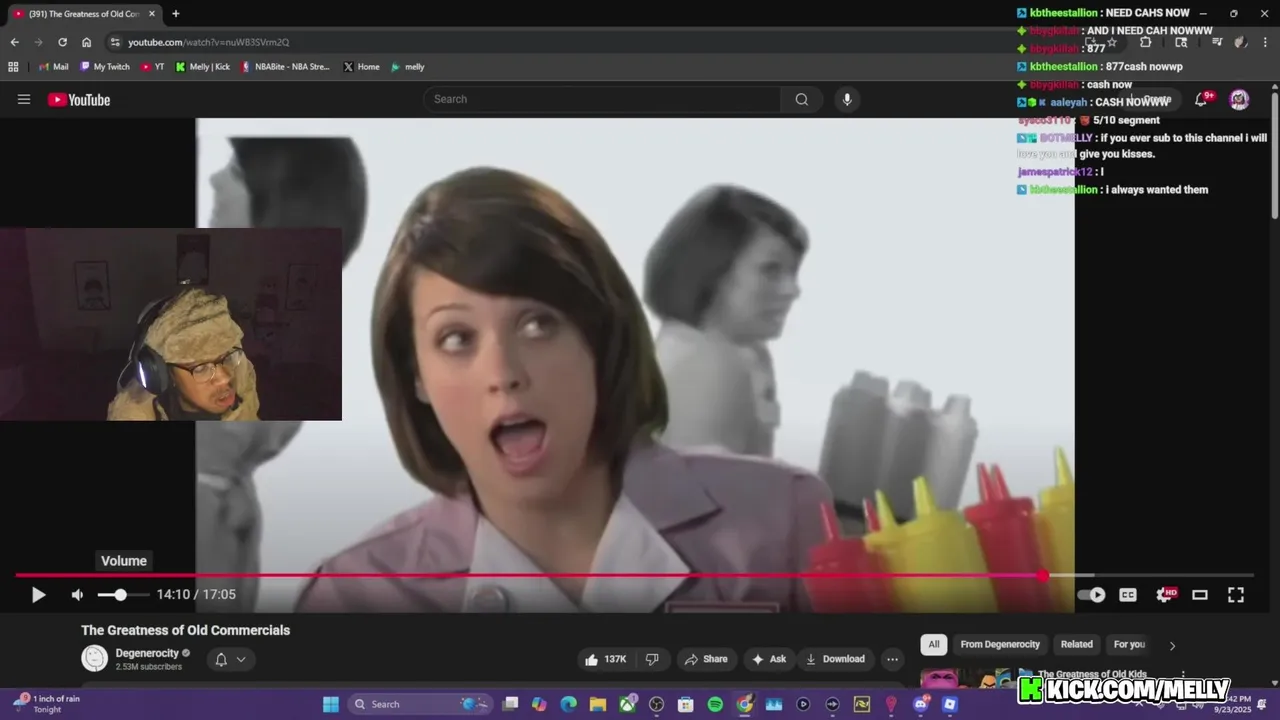Share the video

click(x=706, y=659)
